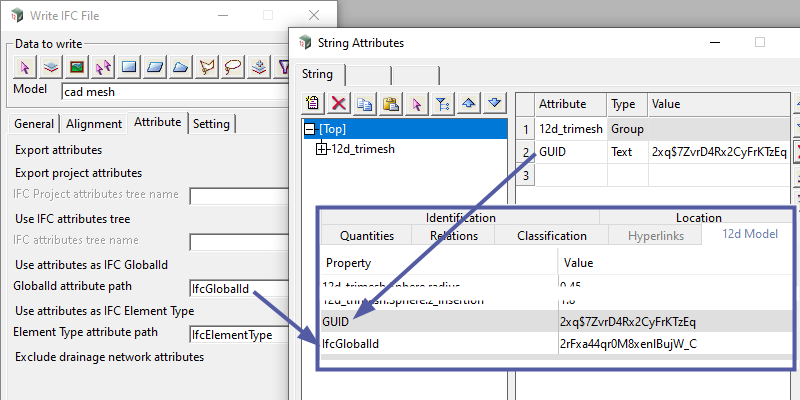Switch to the General tab

click(34, 124)
